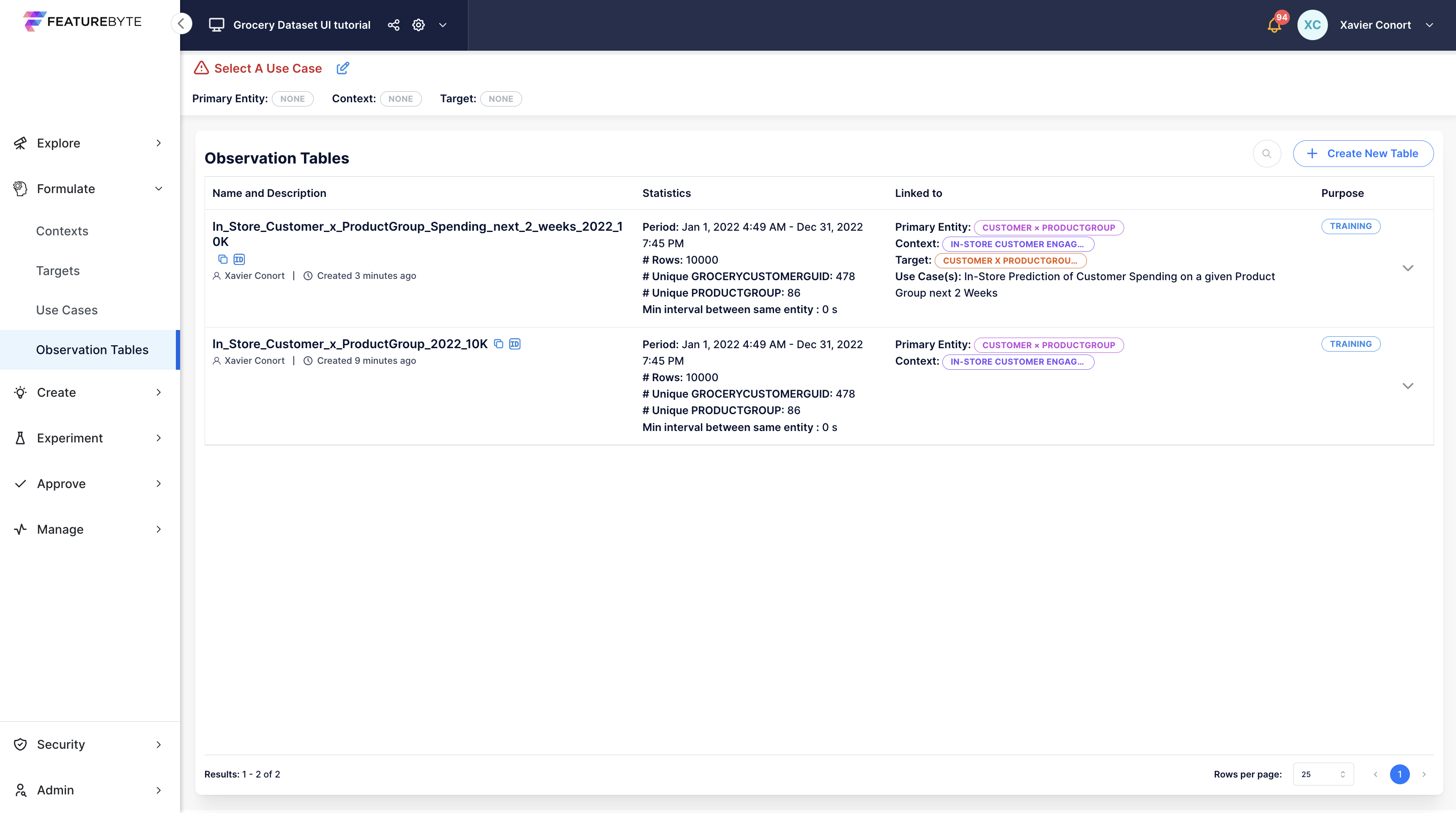Viewport: 1456px width, 813px height.
Task: Click 'Created 9 minutes ago' text
Action: (366, 360)
